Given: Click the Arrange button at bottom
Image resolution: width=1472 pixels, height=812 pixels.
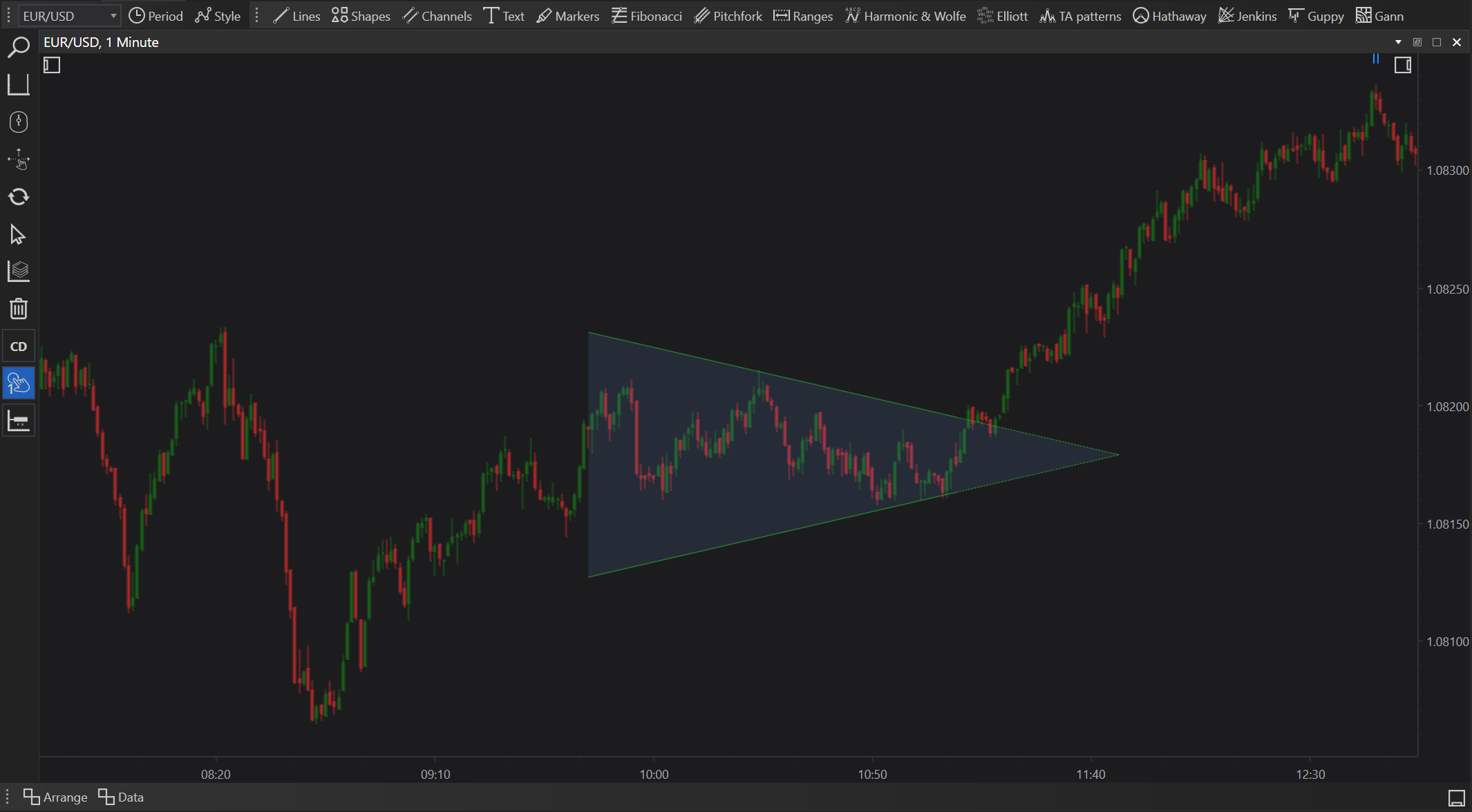Looking at the screenshot, I should [55, 797].
